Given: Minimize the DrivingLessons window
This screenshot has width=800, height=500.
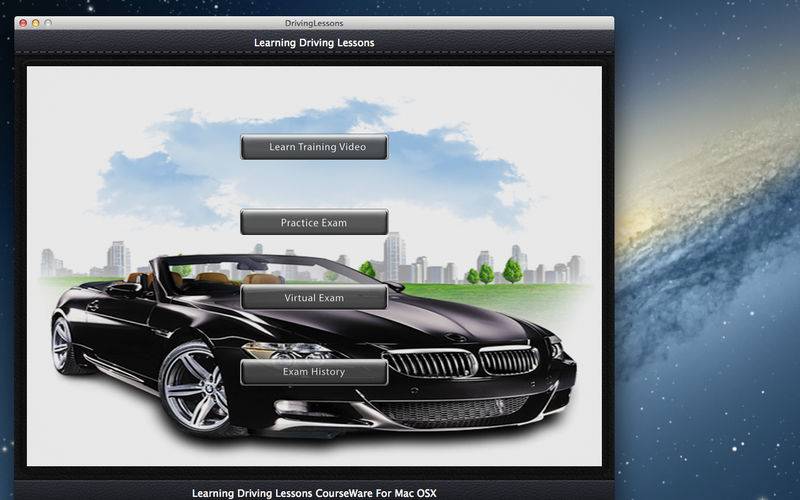Looking at the screenshot, I should pyautogui.click(x=36, y=23).
